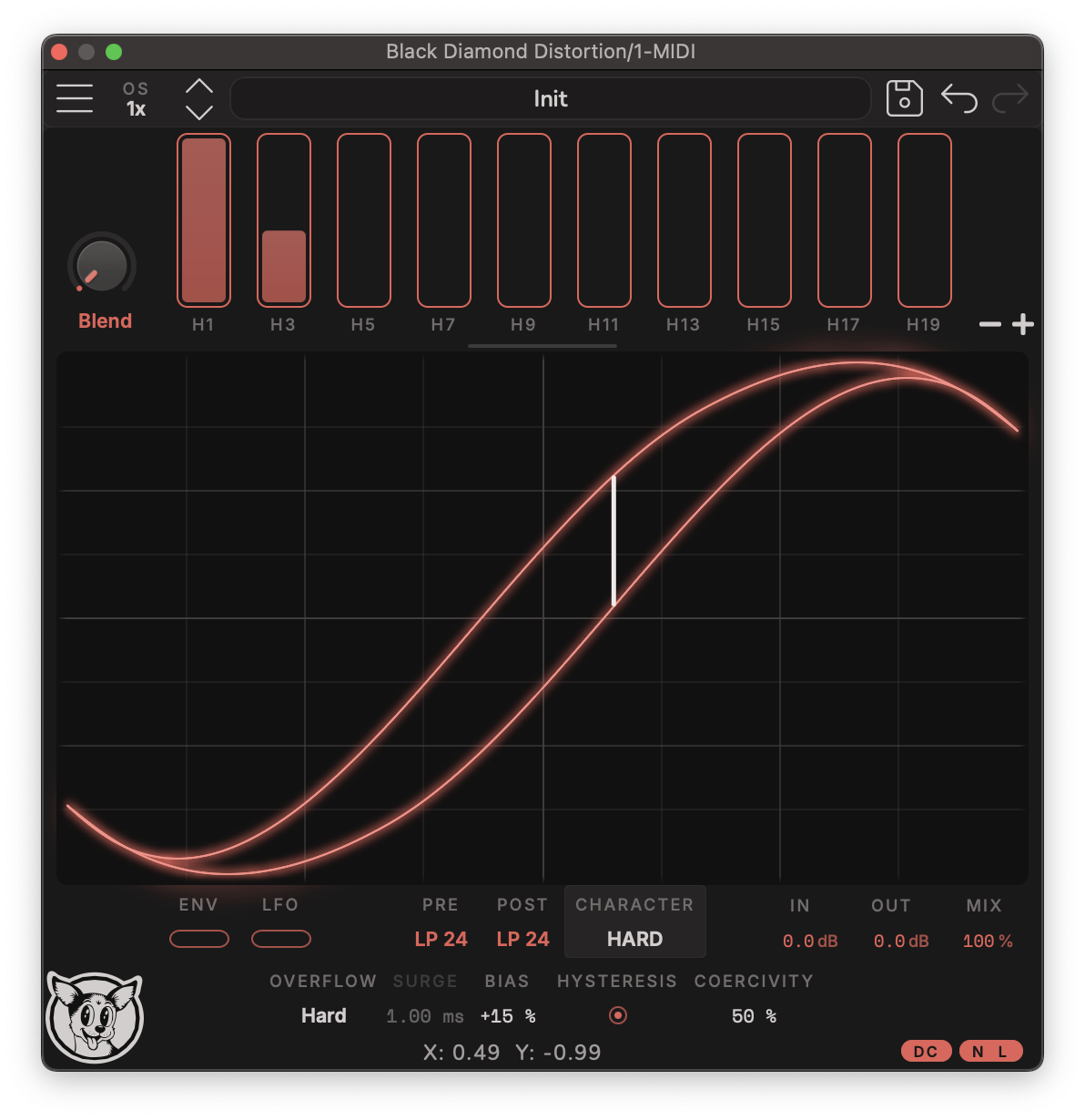Open the hamburger menu

(75, 98)
